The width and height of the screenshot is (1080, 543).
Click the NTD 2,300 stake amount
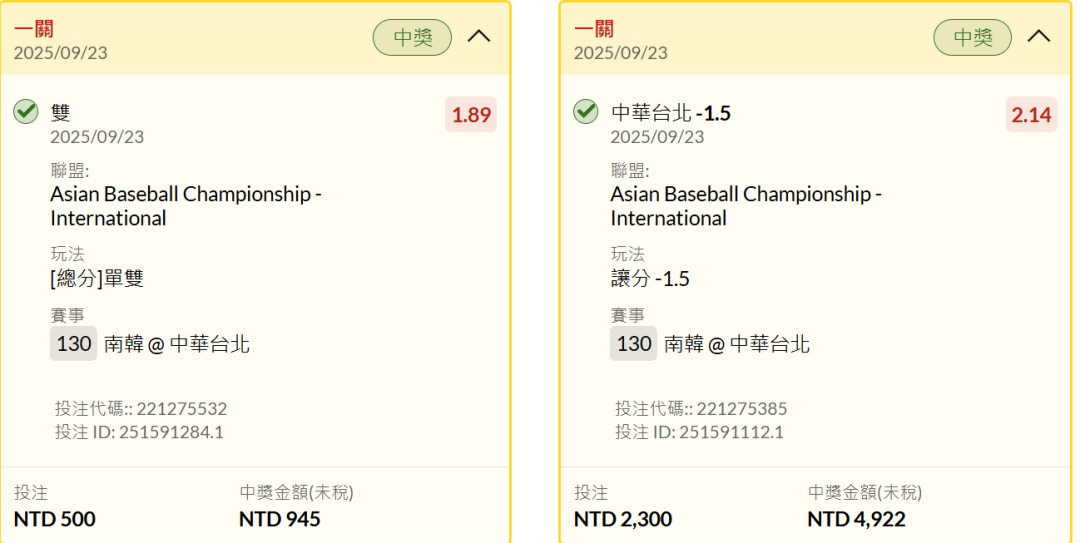[622, 519]
